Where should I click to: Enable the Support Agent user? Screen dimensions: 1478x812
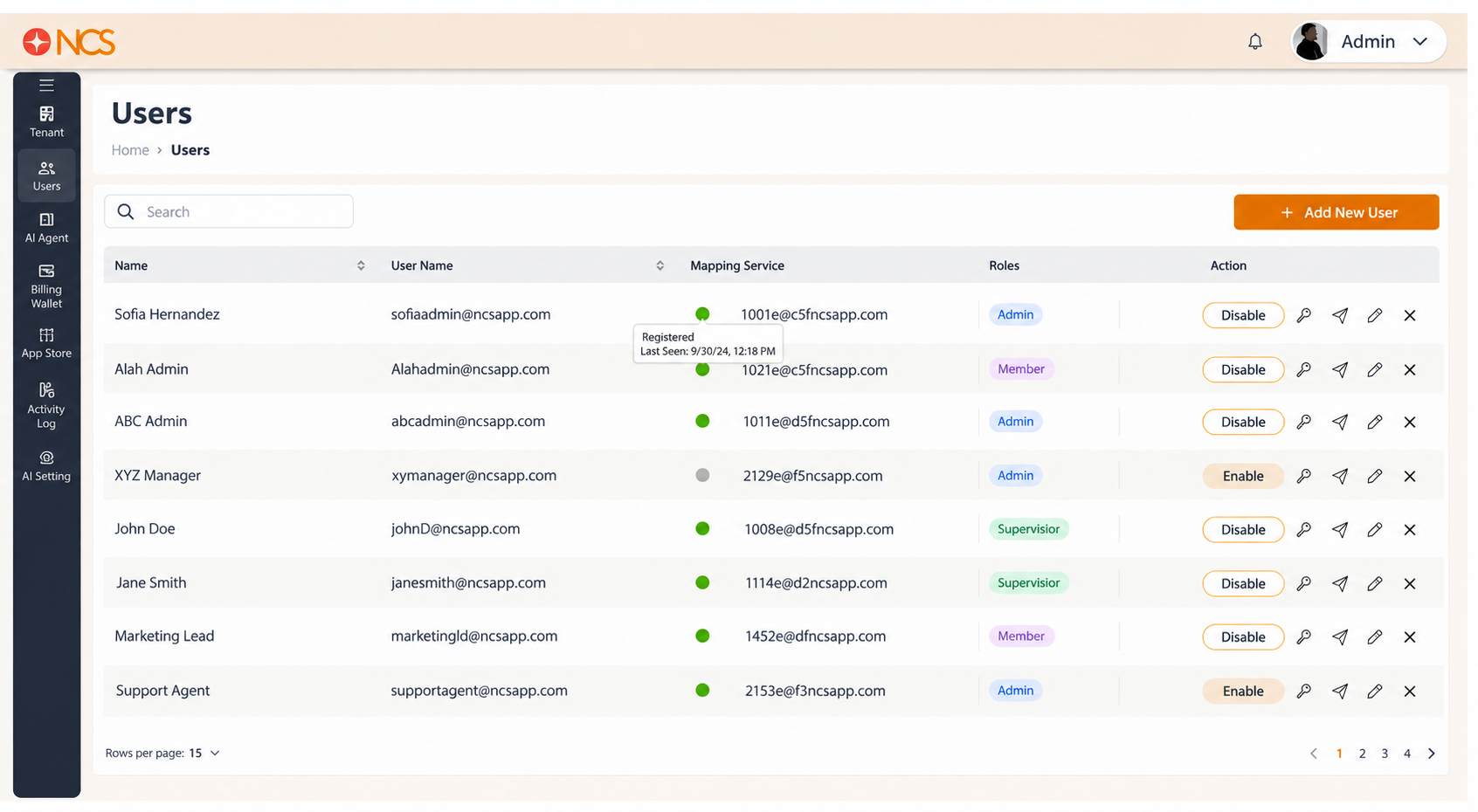(x=1243, y=691)
